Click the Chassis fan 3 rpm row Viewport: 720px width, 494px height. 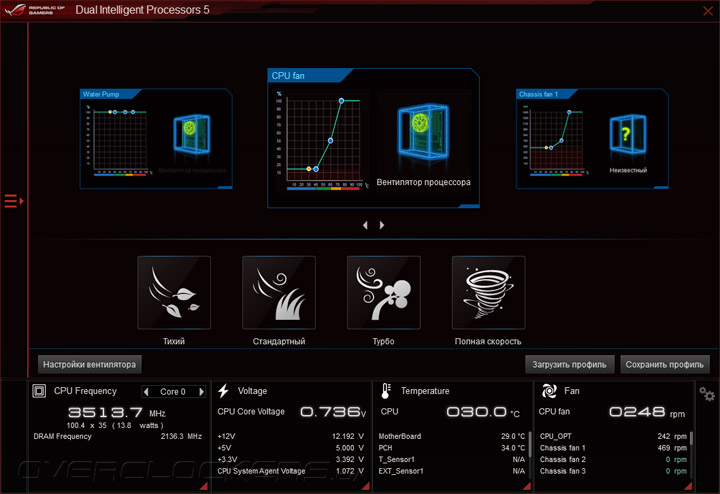click(613, 471)
